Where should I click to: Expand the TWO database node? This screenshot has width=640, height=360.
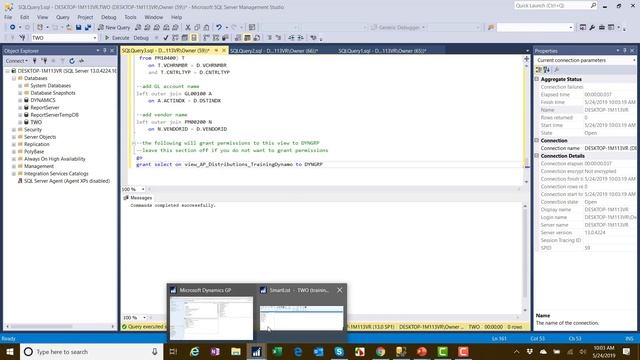[x=20, y=122]
